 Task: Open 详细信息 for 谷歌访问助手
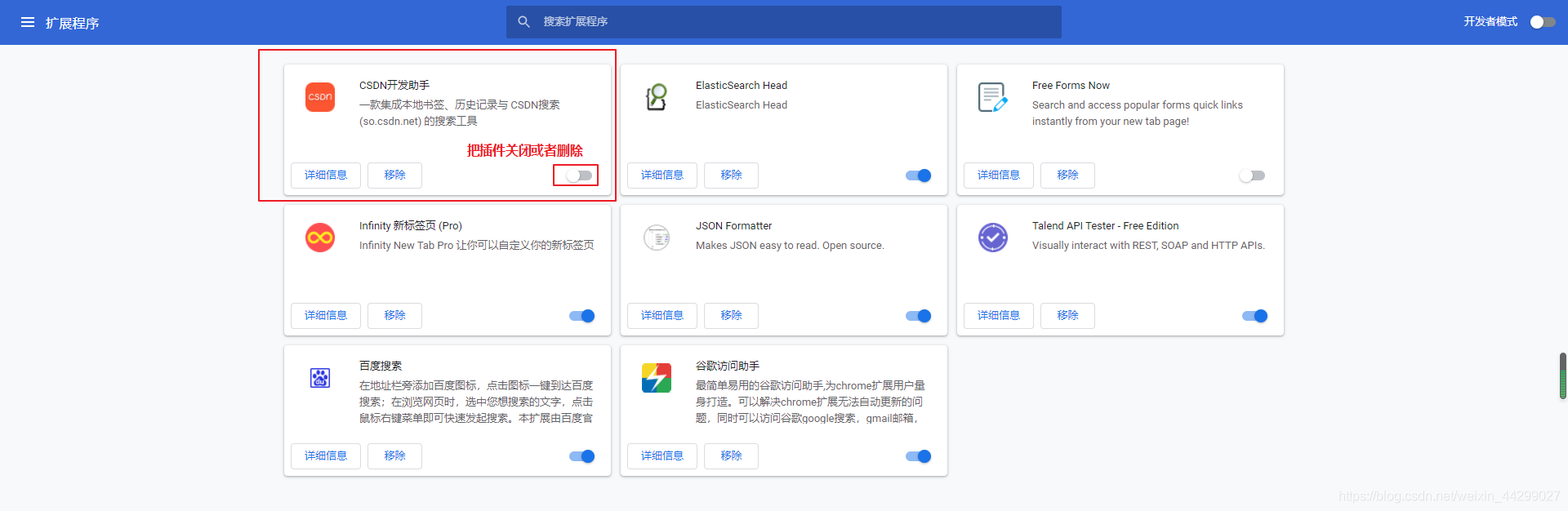[662, 456]
